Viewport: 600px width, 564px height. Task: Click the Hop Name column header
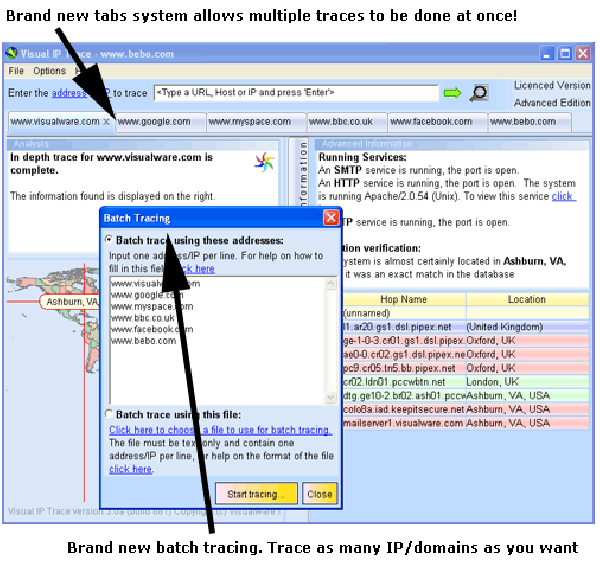tap(404, 300)
